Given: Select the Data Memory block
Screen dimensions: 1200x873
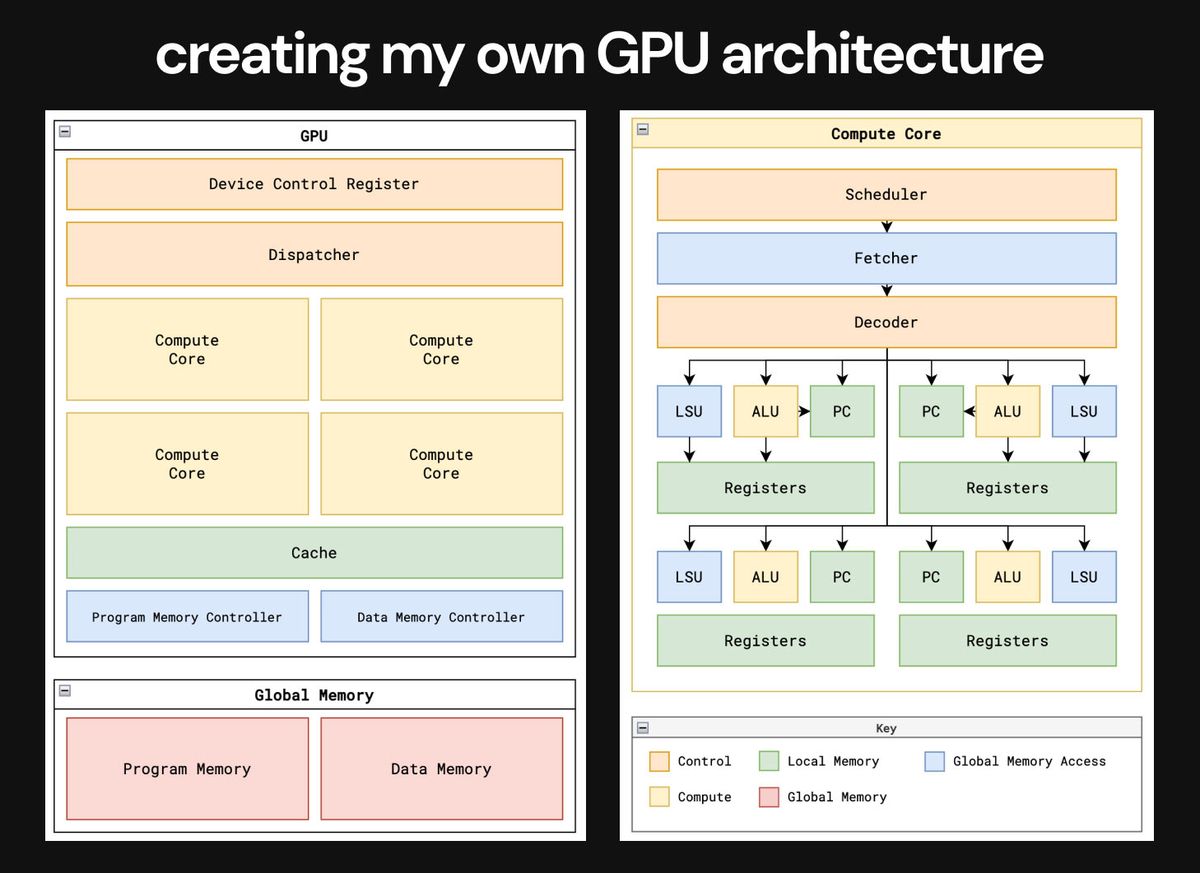Looking at the screenshot, I should coord(441,769).
